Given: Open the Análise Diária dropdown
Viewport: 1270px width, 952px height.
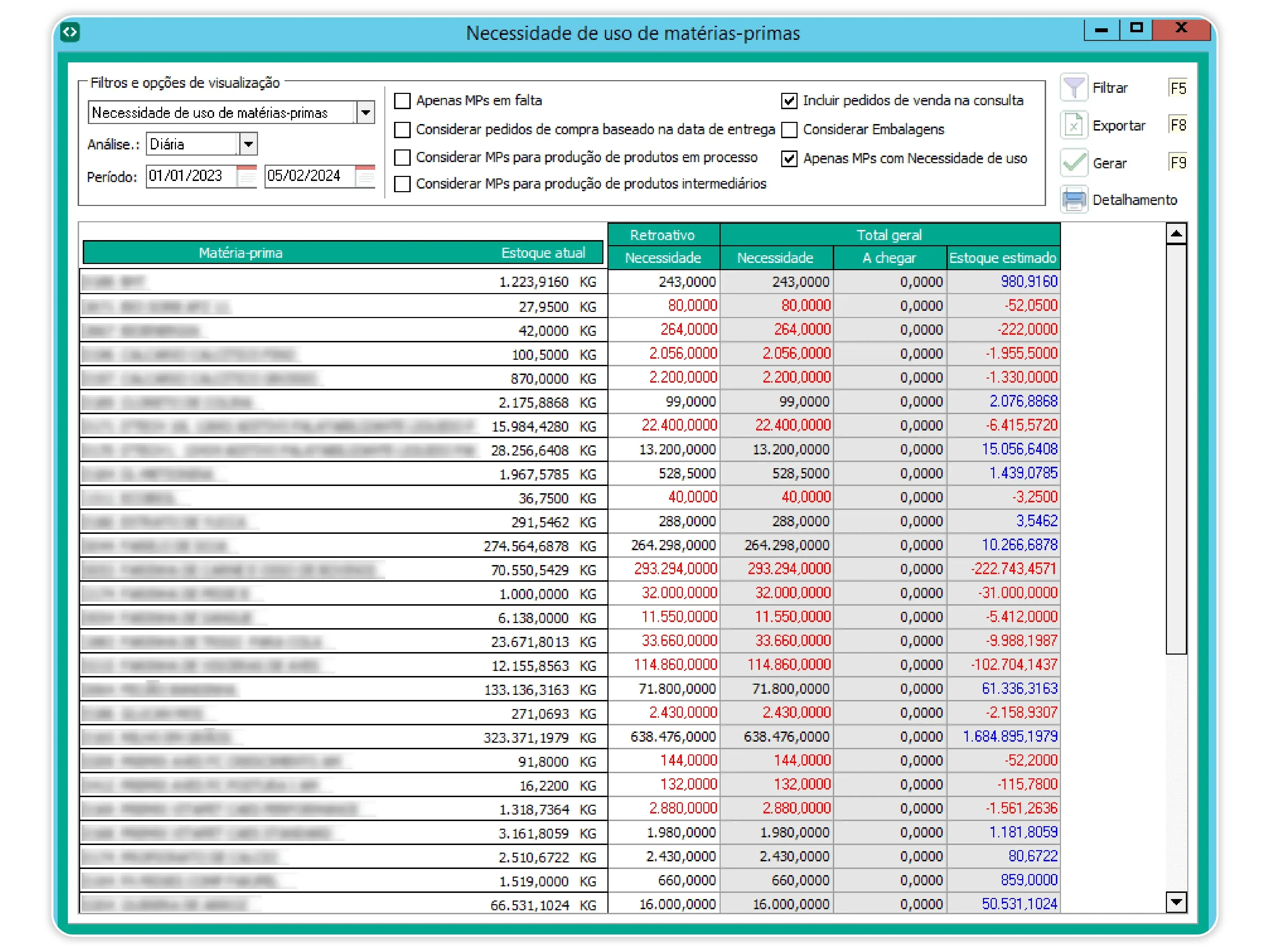Looking at the screenshot, I should click(248, 144).
